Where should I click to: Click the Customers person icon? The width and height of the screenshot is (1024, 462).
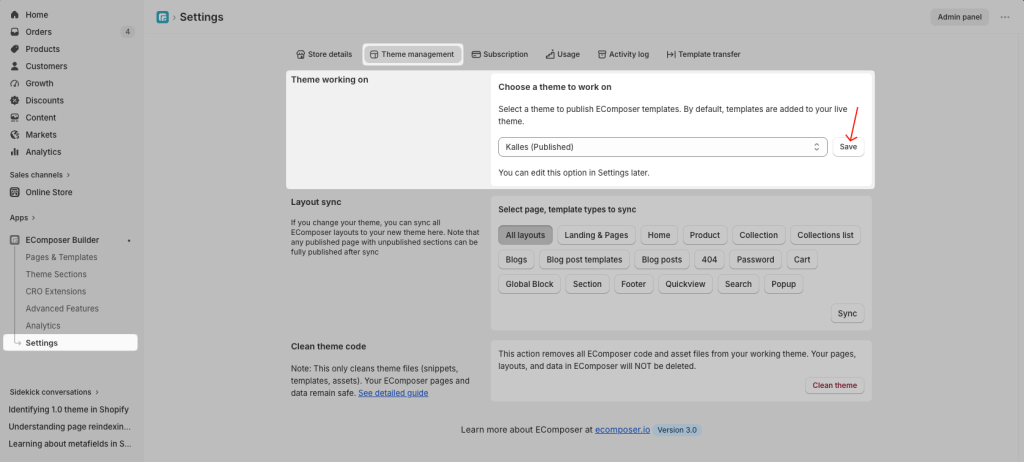pos(15,66)
